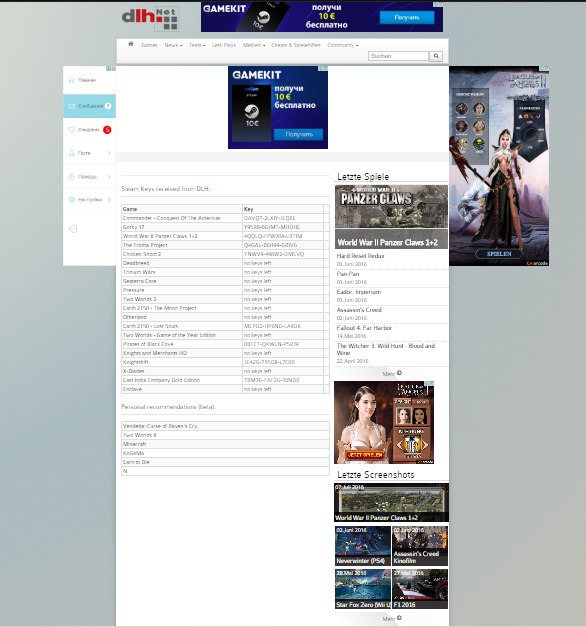Click the logout icon at sidebar bottom
The width and height of the screenshot is (586, 627).
click(73, 229)
